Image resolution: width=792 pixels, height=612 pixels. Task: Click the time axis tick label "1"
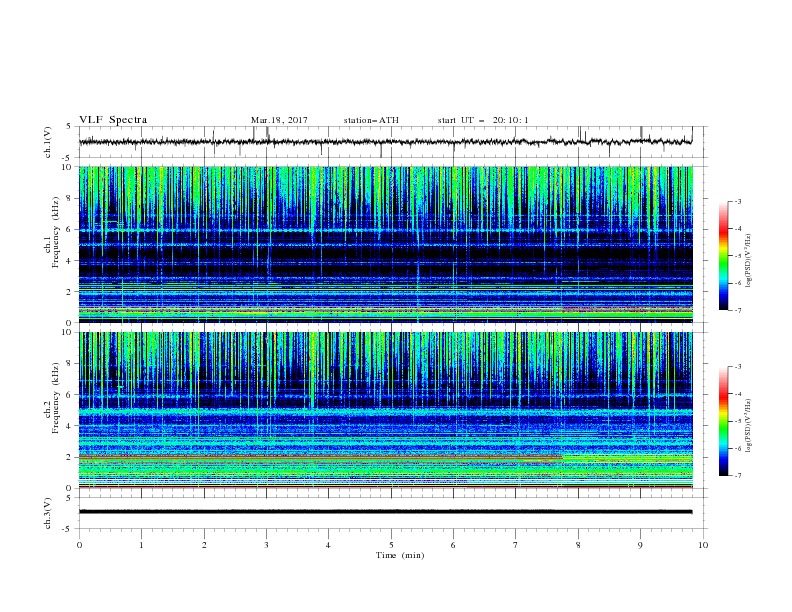point(141,545)
